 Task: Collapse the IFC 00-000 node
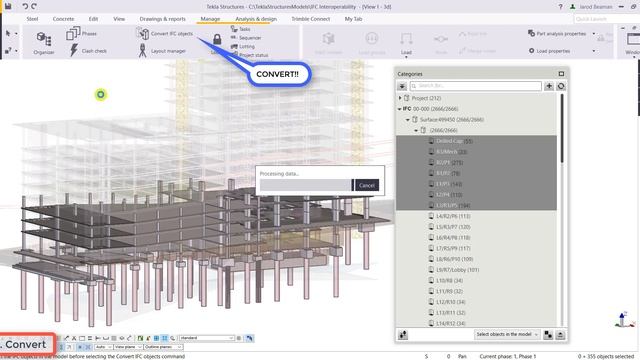pyautogui.click(x=400, y=109)
